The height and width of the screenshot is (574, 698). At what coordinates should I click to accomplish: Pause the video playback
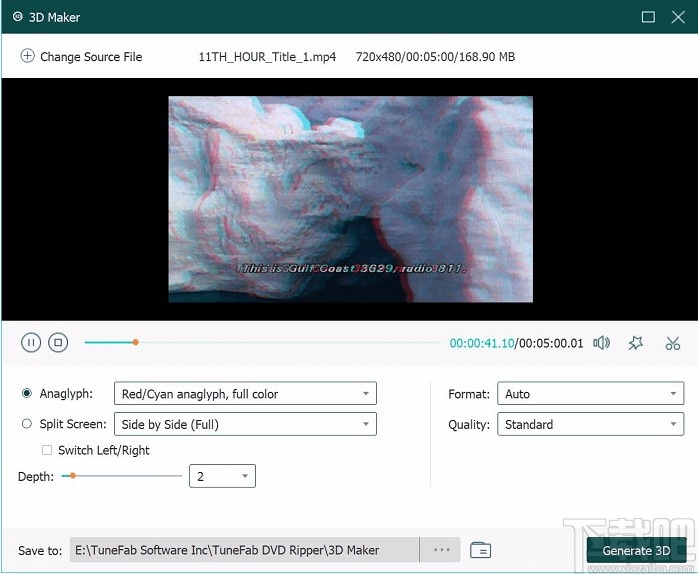tap(31, 342)
